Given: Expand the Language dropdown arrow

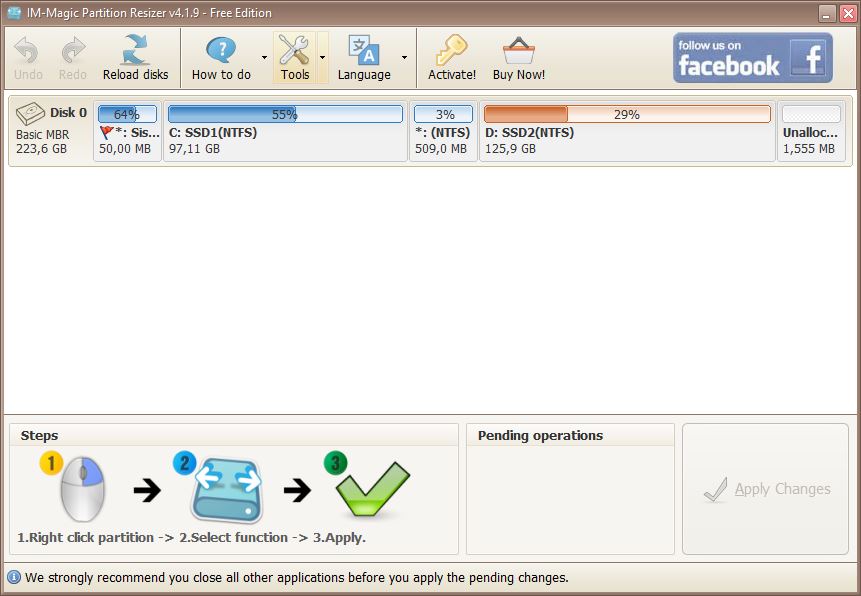Looking at the screenshot, I should click(405, 58).
